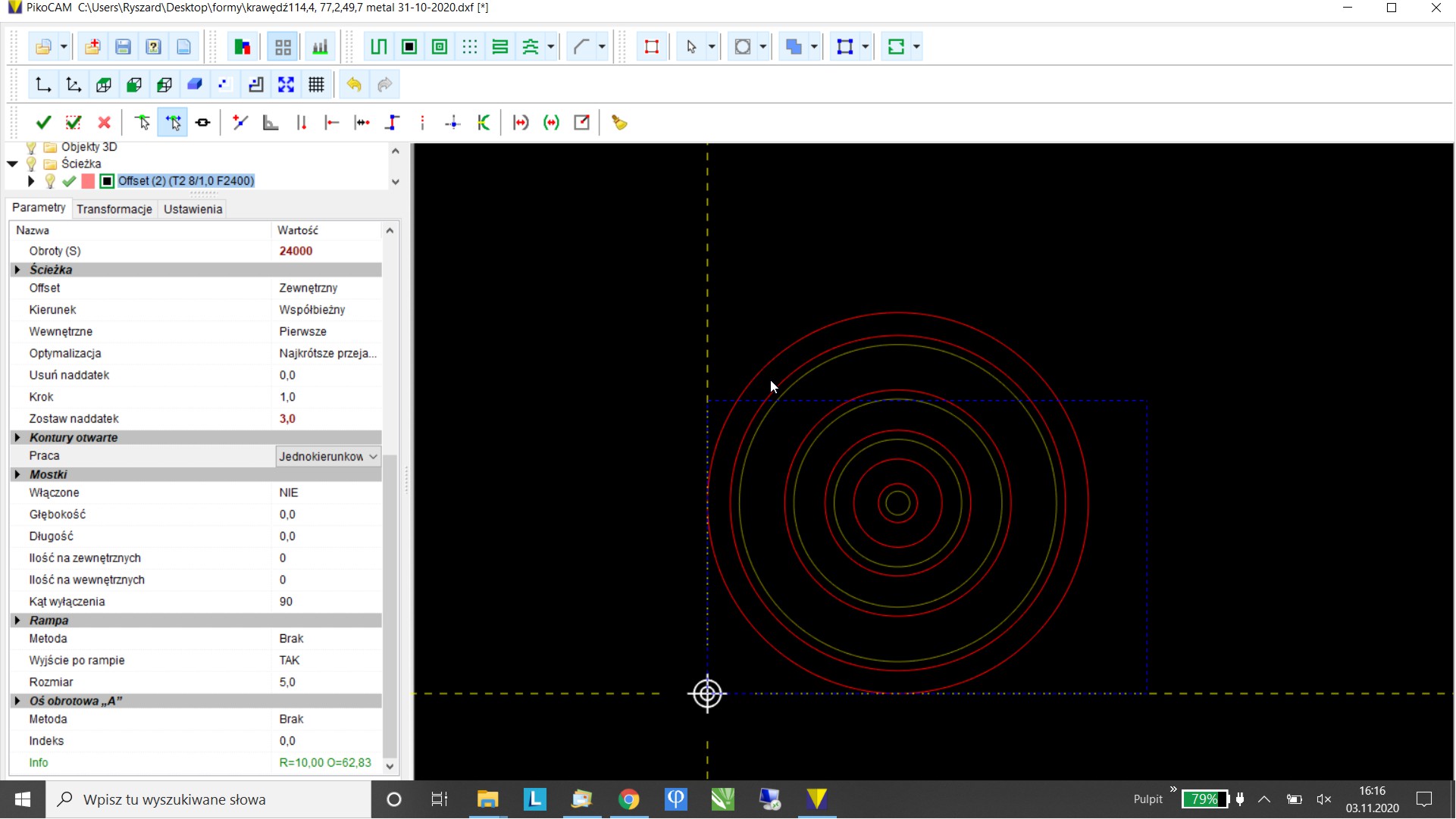Click the red X cancel icon
Image resolution: width=1456 pixels, height=819 pixels.
click(105, 123)
